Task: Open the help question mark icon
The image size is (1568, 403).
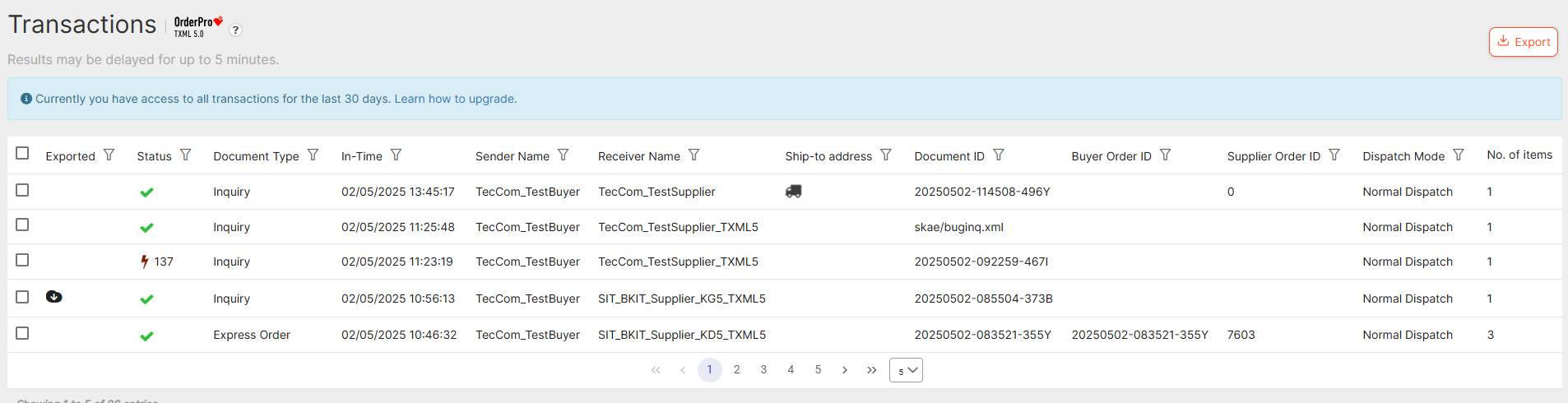Action: 235,30
